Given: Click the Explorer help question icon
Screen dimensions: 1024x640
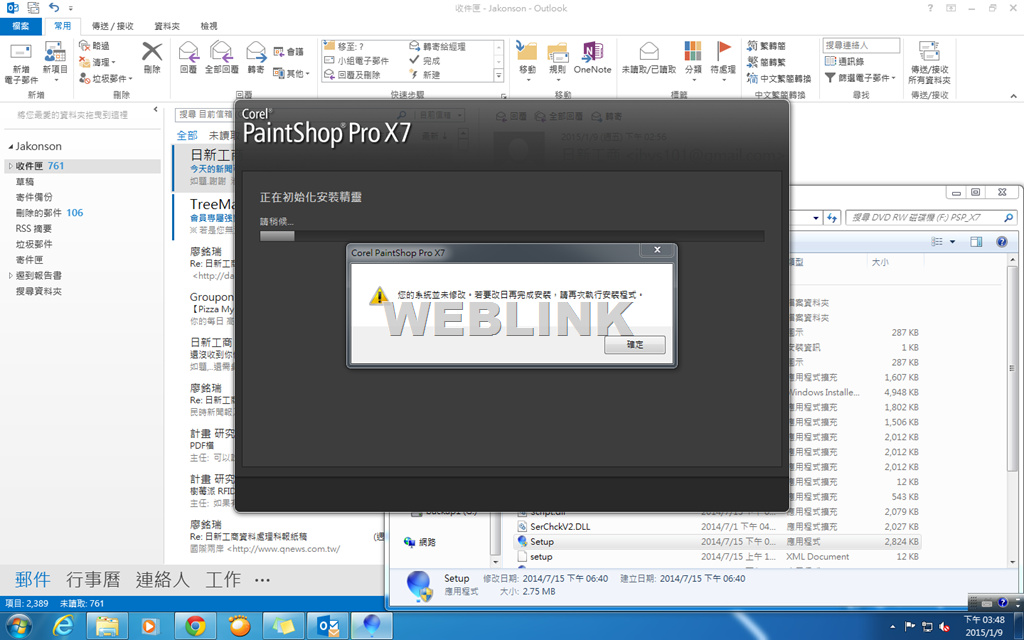Looking at the screenshot, I should pyautogui.click(x=1002, y=242).
